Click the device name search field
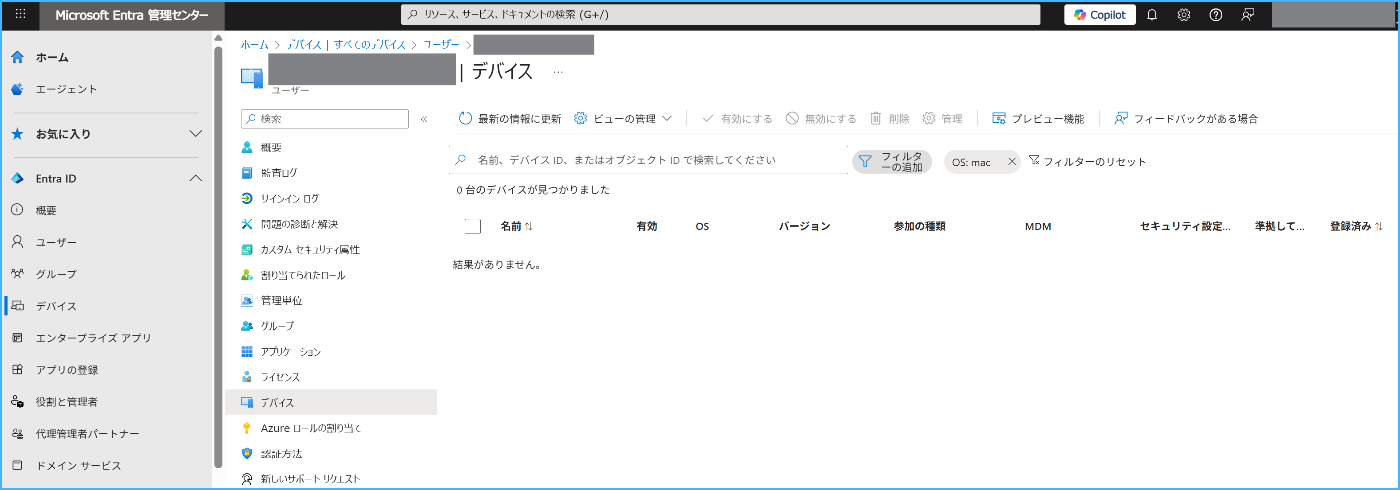The width and height of the screenshot is (1400, 490). (649, 160)
